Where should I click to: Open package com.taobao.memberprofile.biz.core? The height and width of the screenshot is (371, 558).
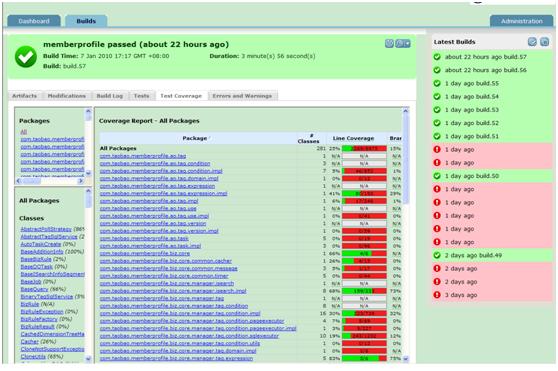pyautogui.click(x=145, y=253)
